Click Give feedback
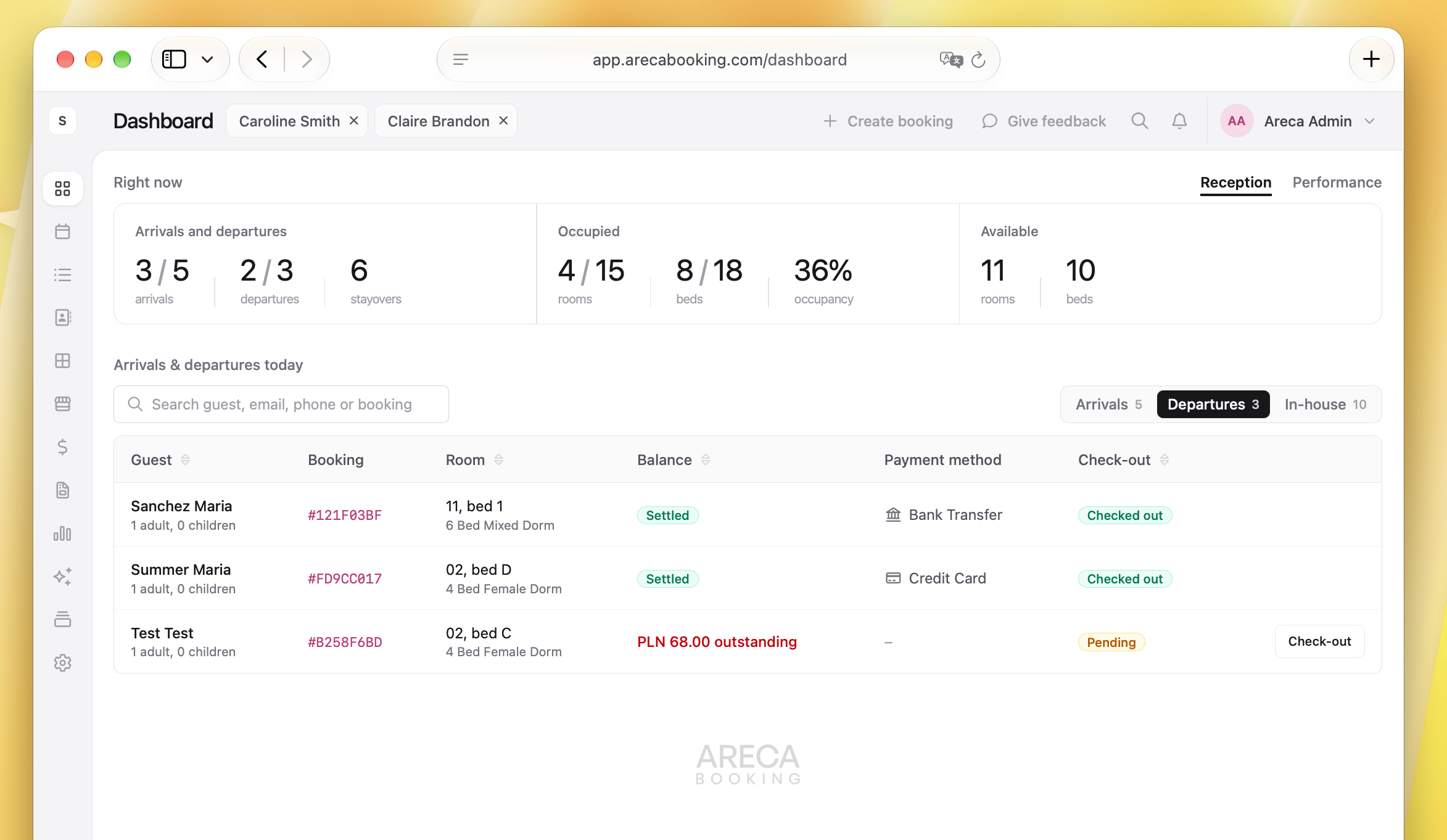 pyautogui.click(x=1044, y=121)
